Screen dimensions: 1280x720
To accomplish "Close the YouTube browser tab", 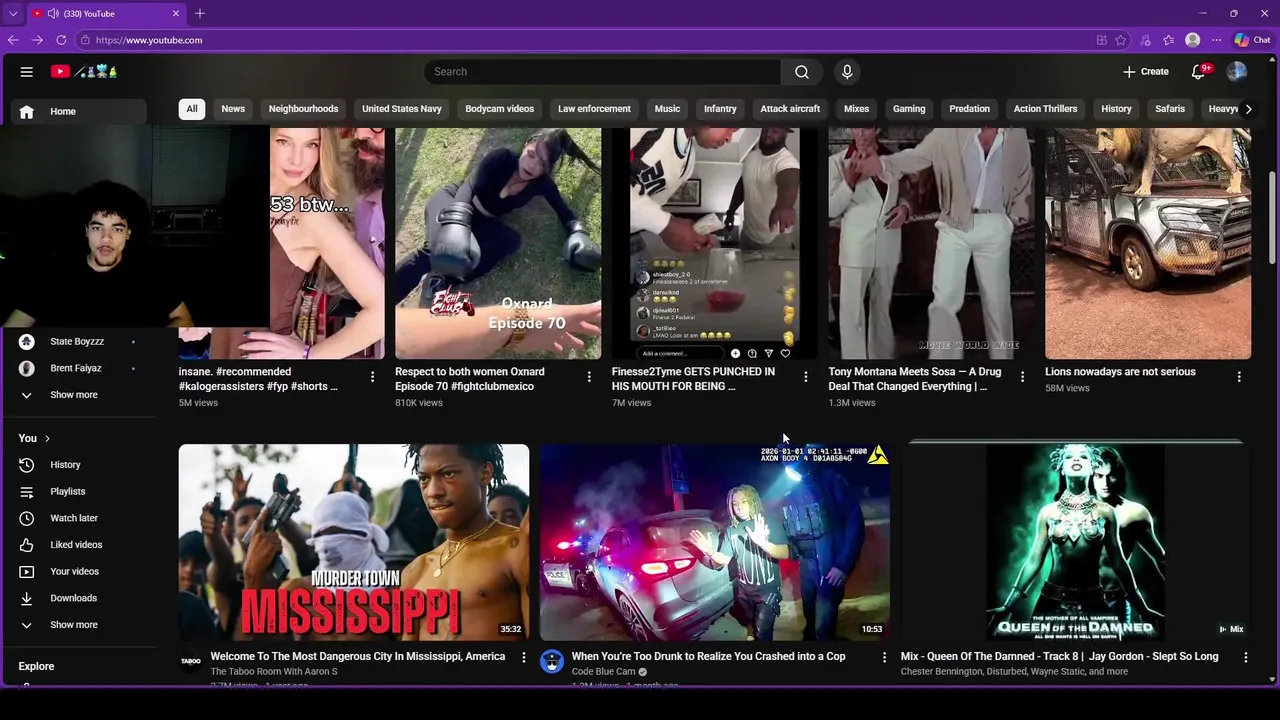I will [176, 14].
